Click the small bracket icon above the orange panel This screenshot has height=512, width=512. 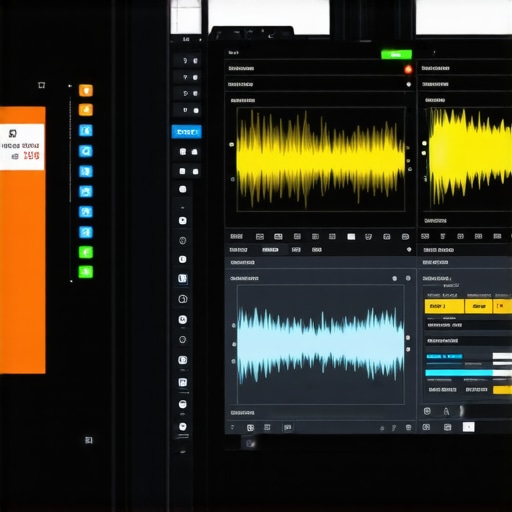[41, 85]
